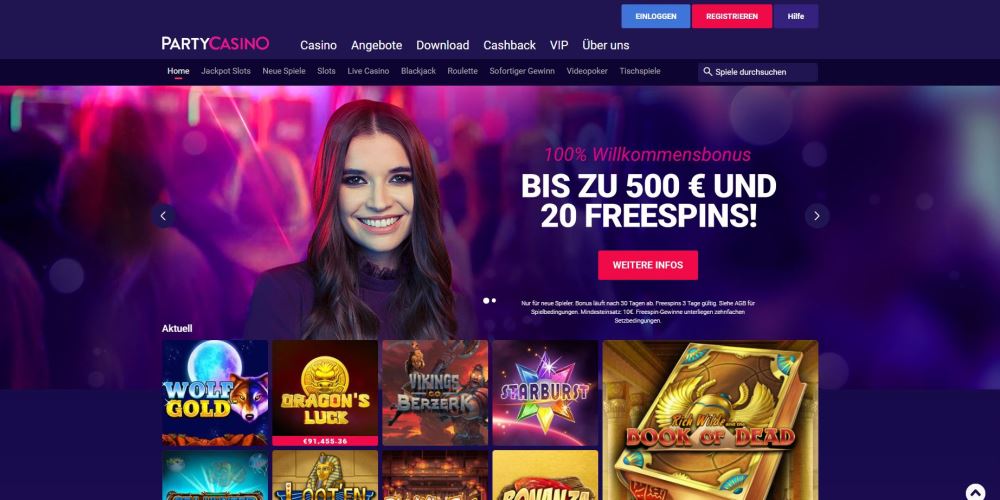Click the Registrieren button
Screen dimensions: 1000x500
[x=732, y=17]
